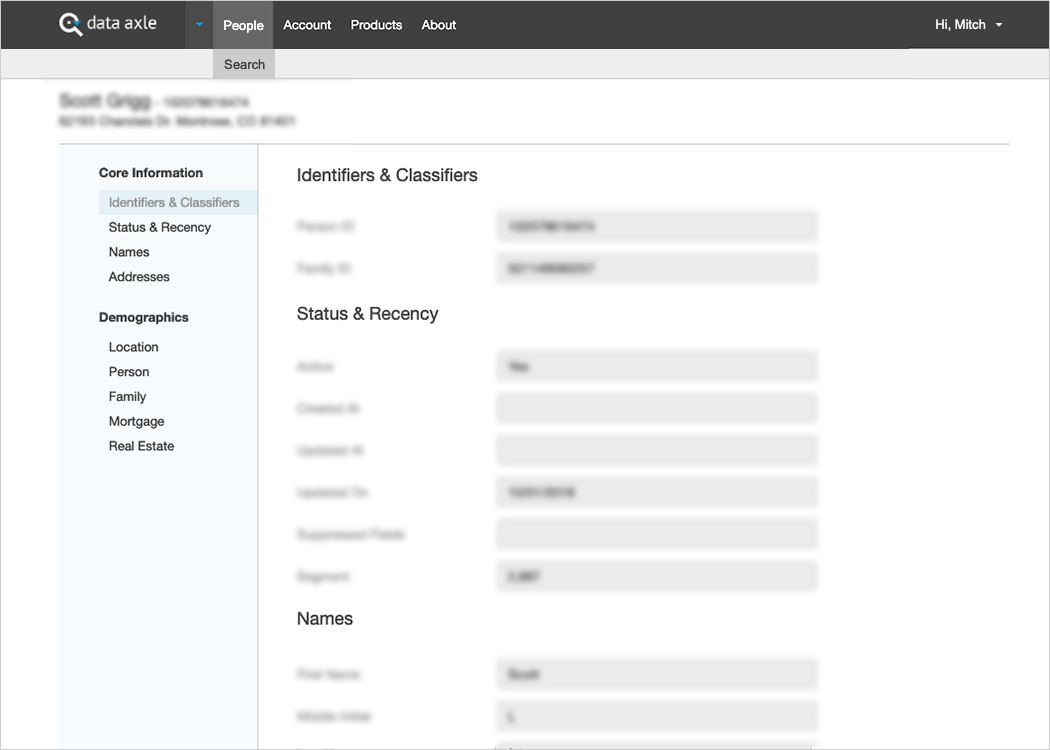Expand the Hi, Mitch user menu
Viewport: 1050px width, 750px height.
pyautogui.click(x=968, y=25)
